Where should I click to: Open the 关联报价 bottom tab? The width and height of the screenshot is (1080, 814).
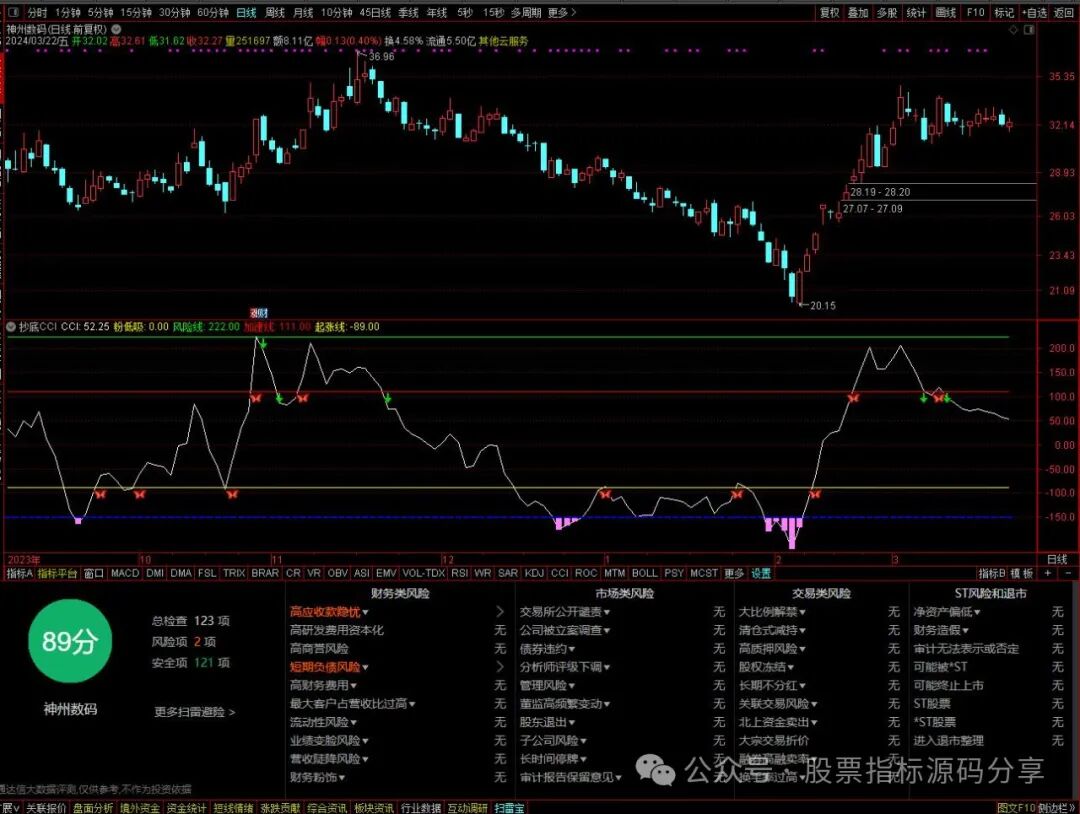click(45, 808)
